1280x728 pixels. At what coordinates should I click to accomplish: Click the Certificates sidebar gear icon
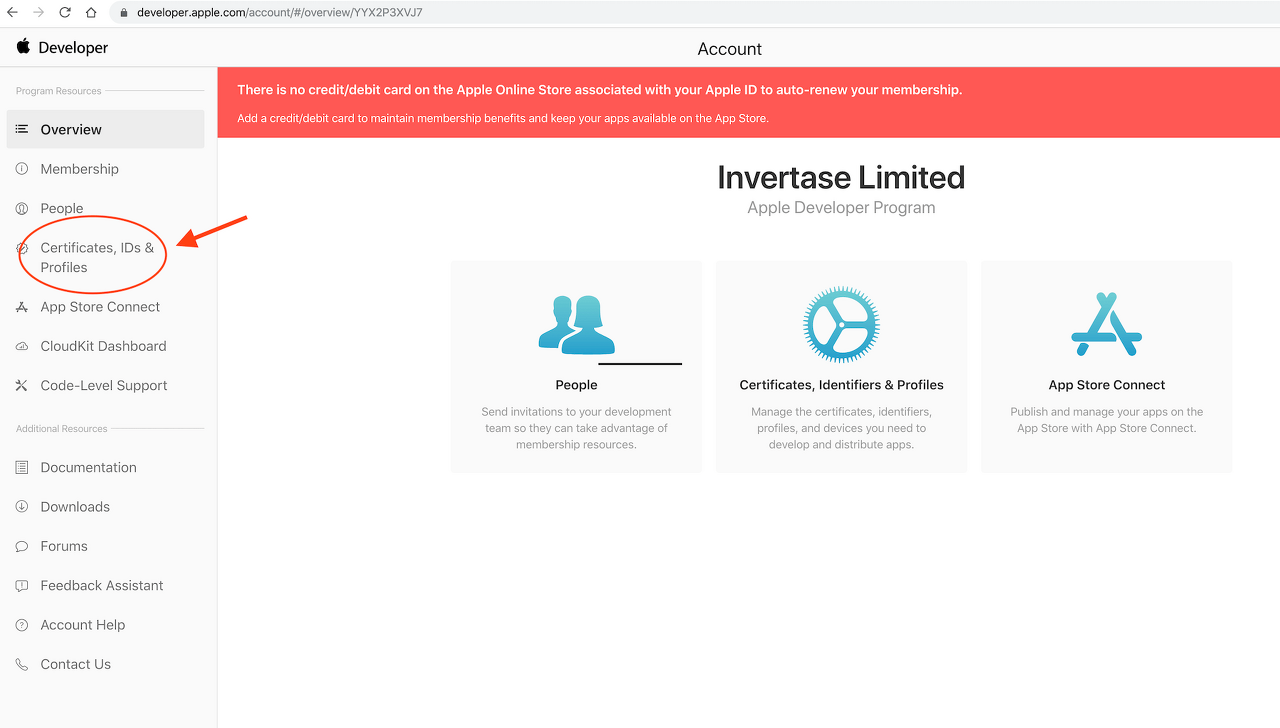pos(22,248)
